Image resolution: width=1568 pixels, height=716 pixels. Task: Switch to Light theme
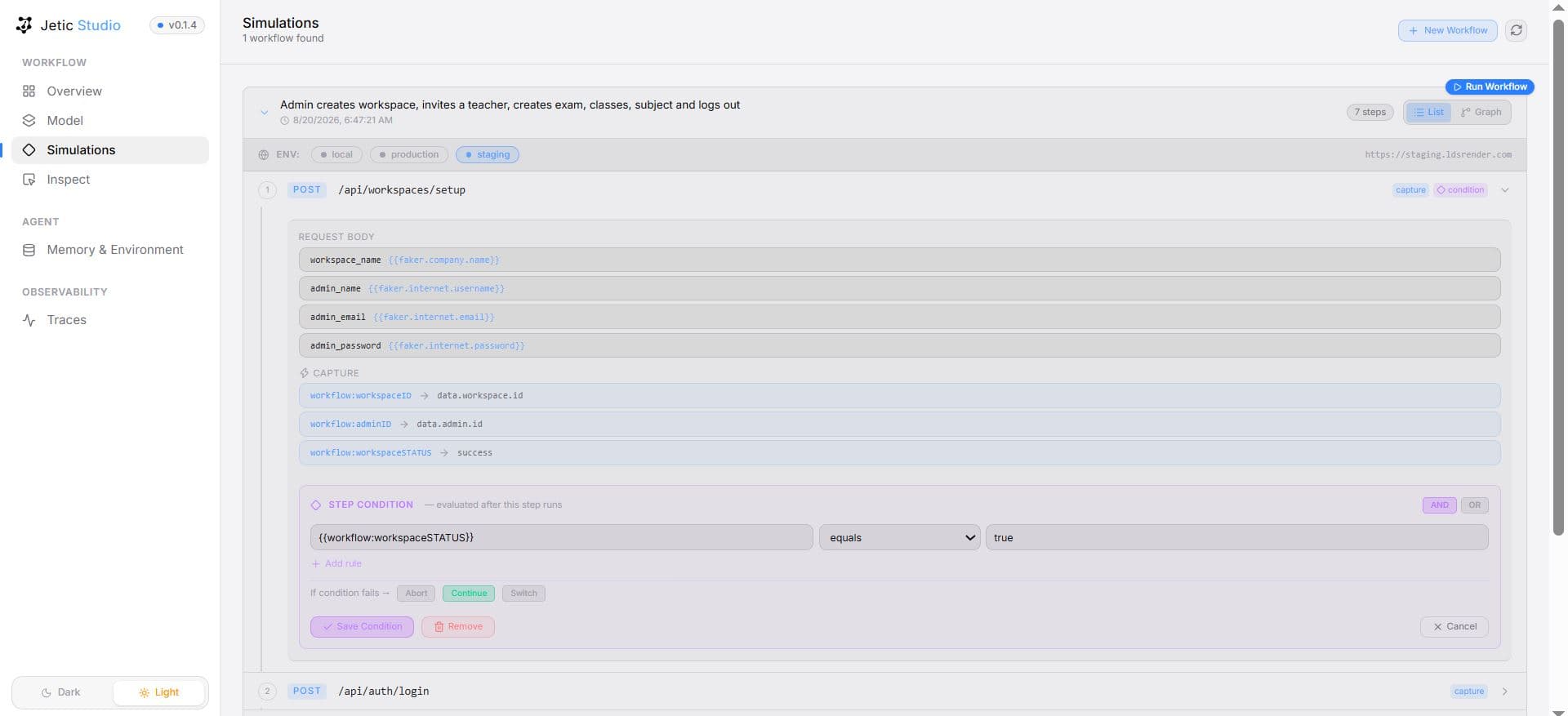click(159, 692)
